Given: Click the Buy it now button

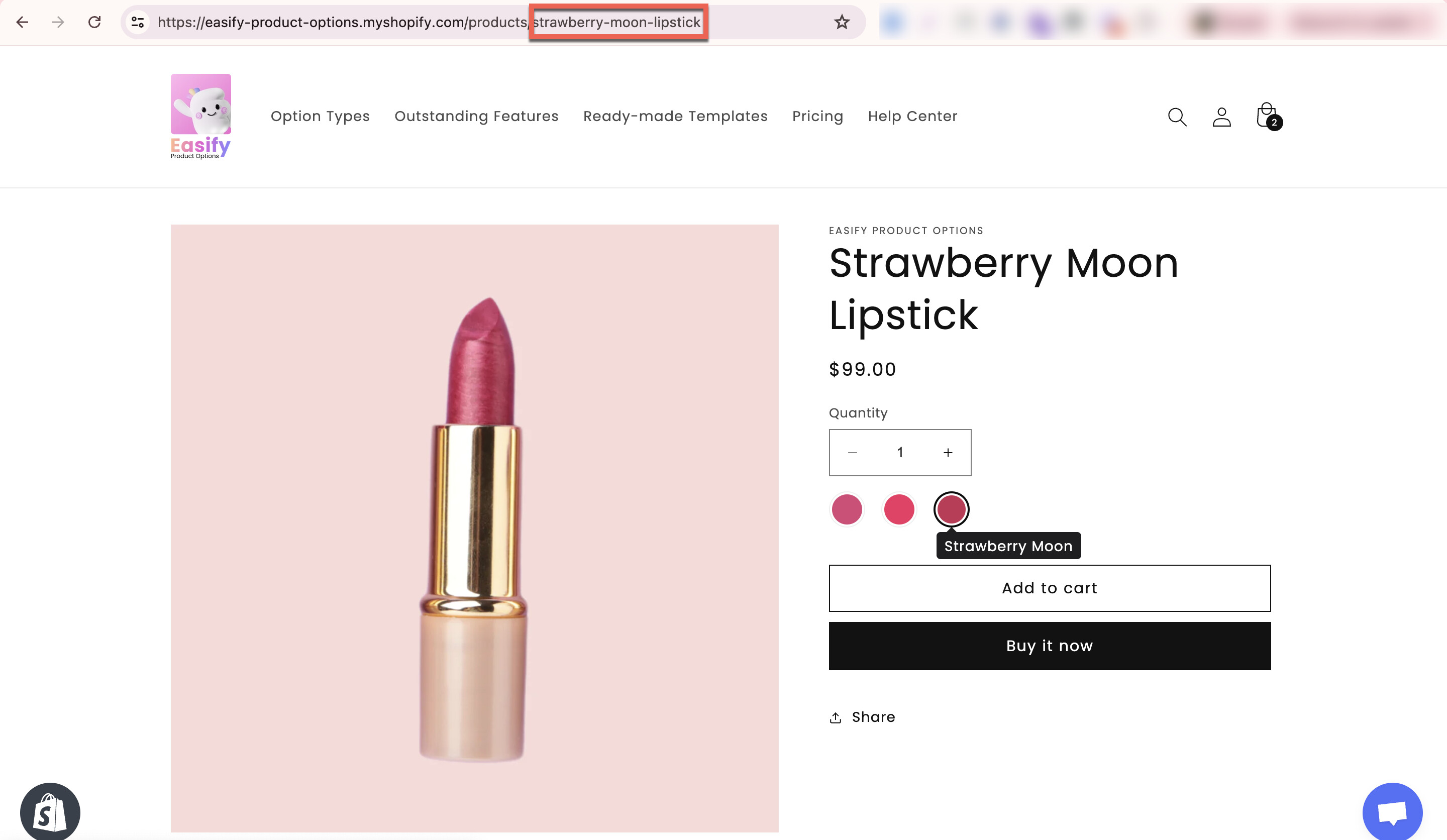Looking at the screenshot, I should [x=1050, y=646].
